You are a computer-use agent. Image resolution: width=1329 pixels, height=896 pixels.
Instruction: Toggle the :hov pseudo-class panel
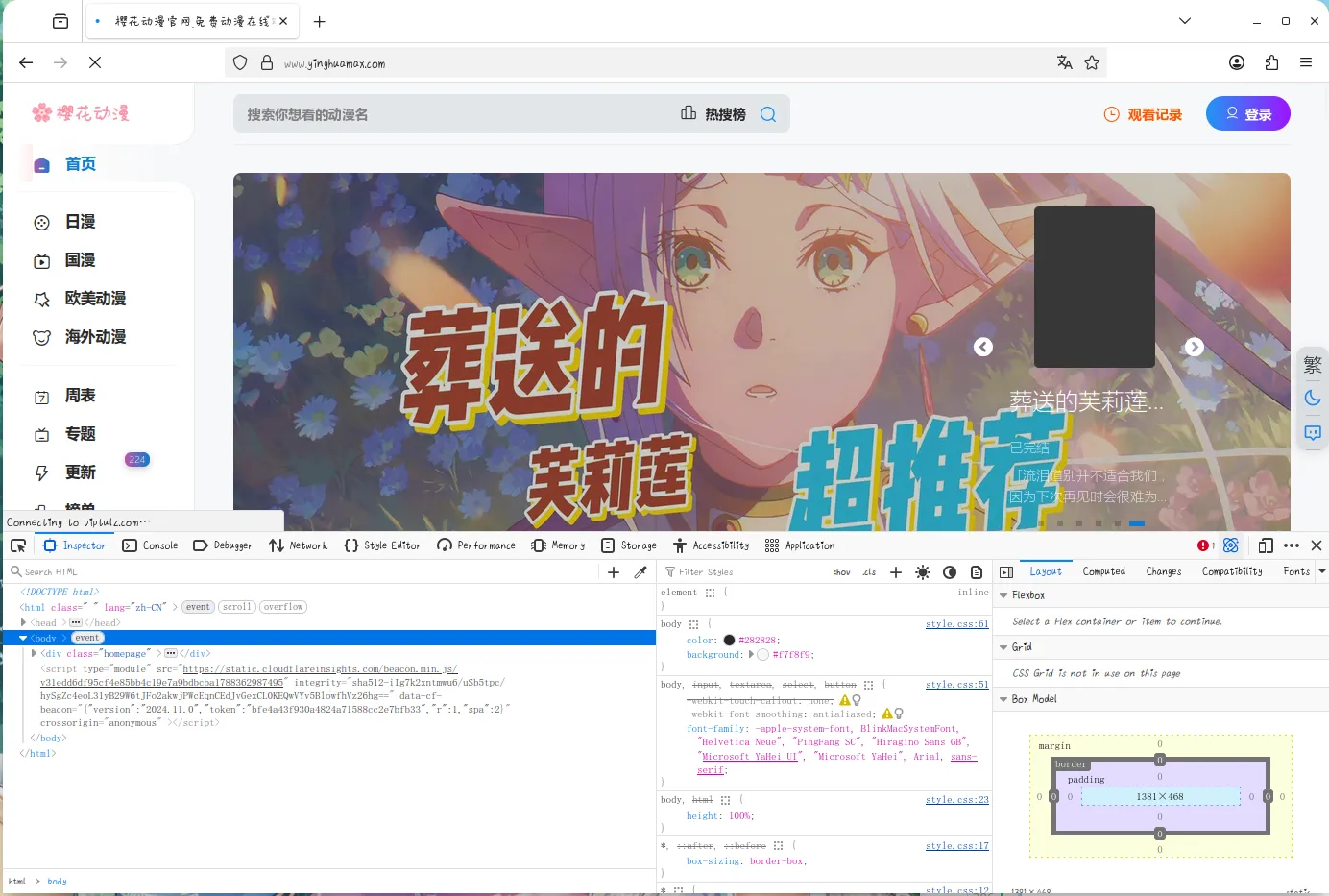[x=842, y=571]
